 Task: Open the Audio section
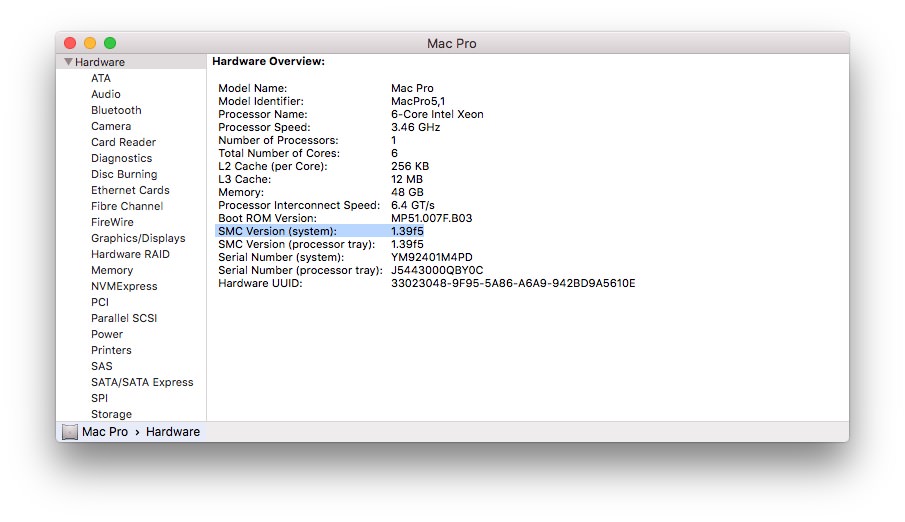[106, 94]
